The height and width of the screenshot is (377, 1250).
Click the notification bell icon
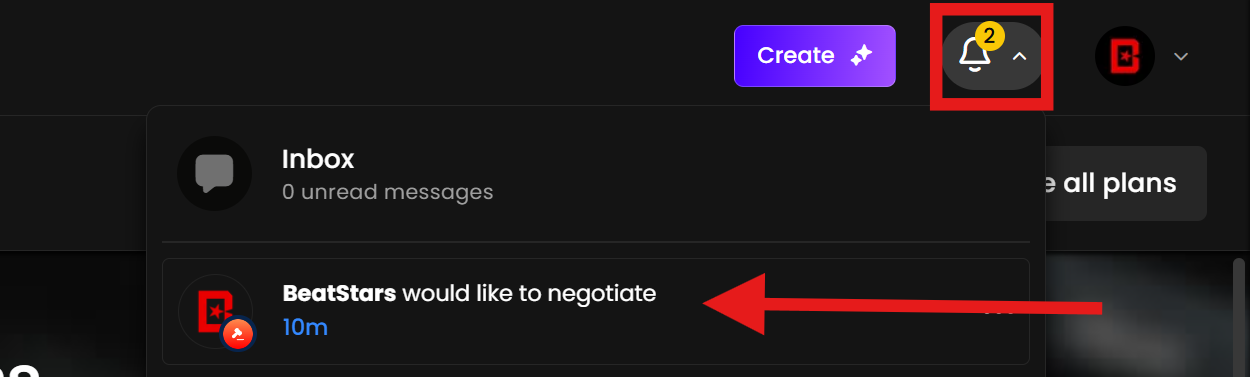tap(974, 55)
